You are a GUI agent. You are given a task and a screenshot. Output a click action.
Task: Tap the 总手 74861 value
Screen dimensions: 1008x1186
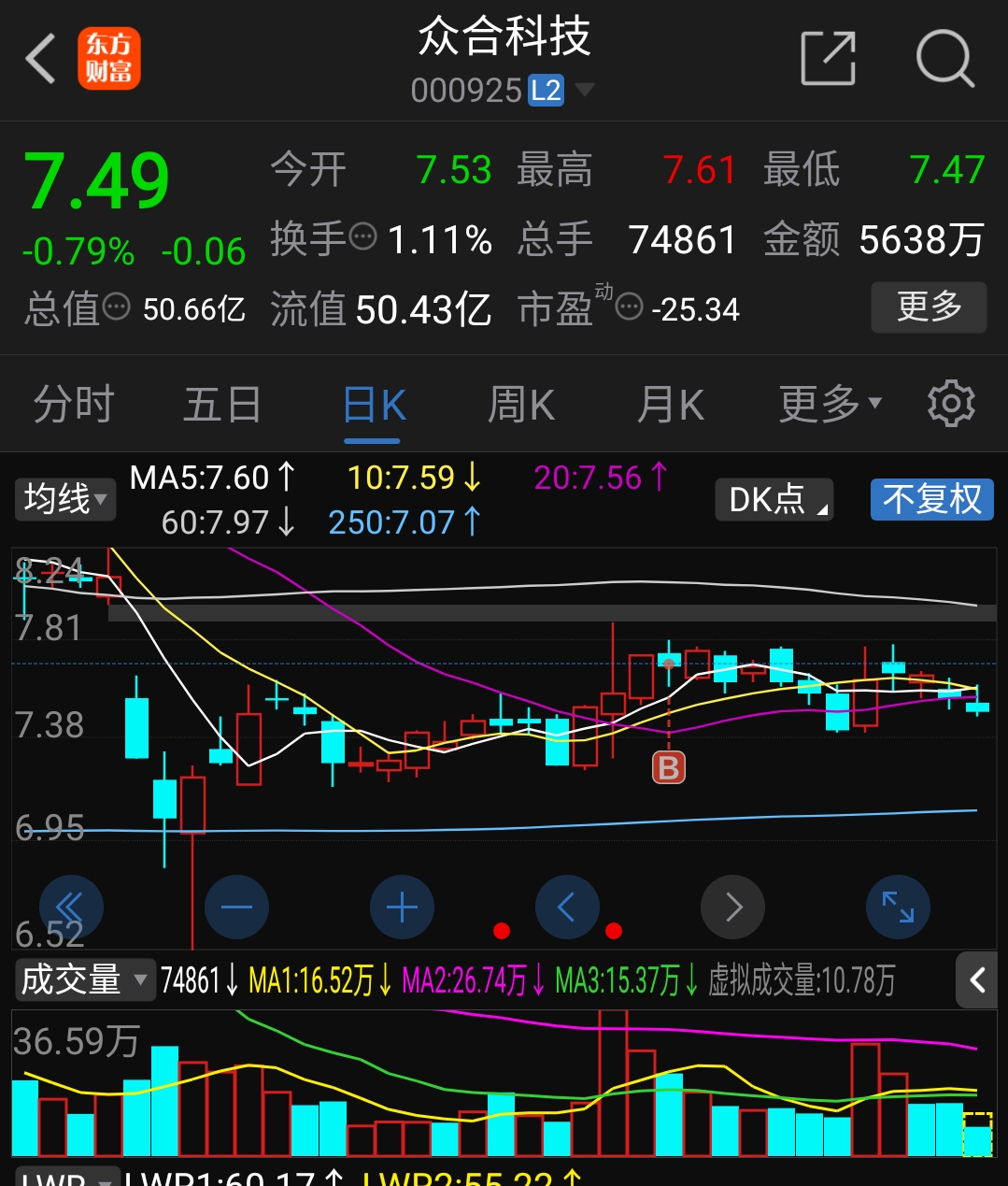683,240
